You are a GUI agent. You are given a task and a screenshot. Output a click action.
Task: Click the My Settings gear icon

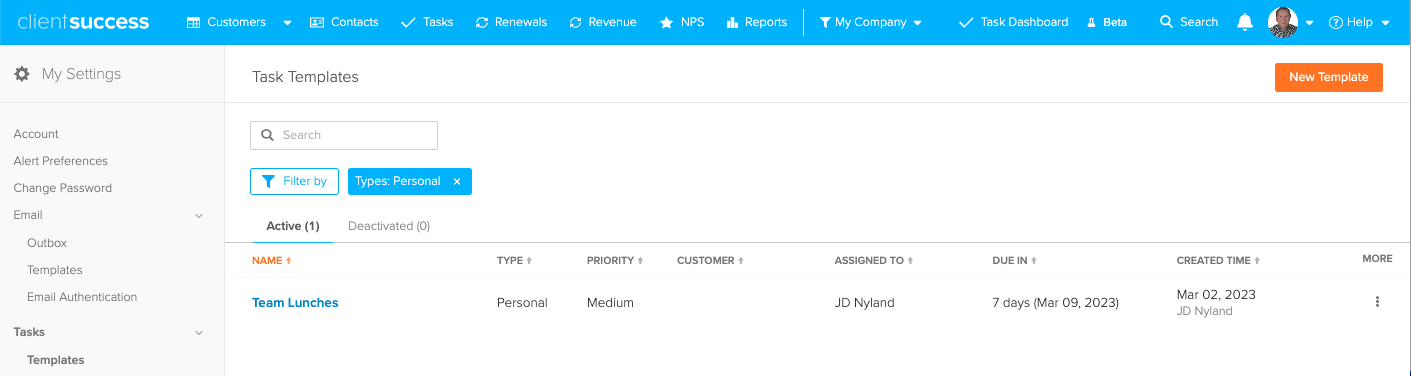coord(22,74)
